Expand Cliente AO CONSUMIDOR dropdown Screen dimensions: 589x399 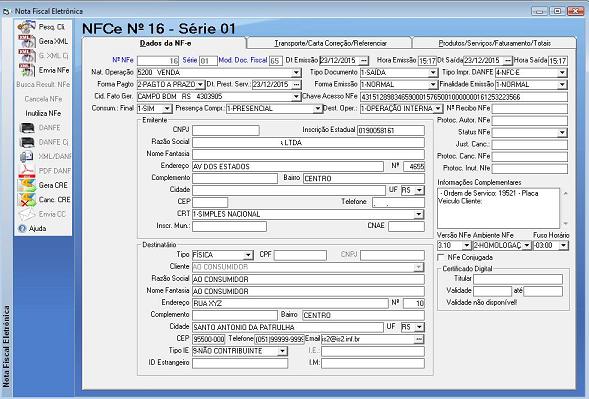(418, 267)
